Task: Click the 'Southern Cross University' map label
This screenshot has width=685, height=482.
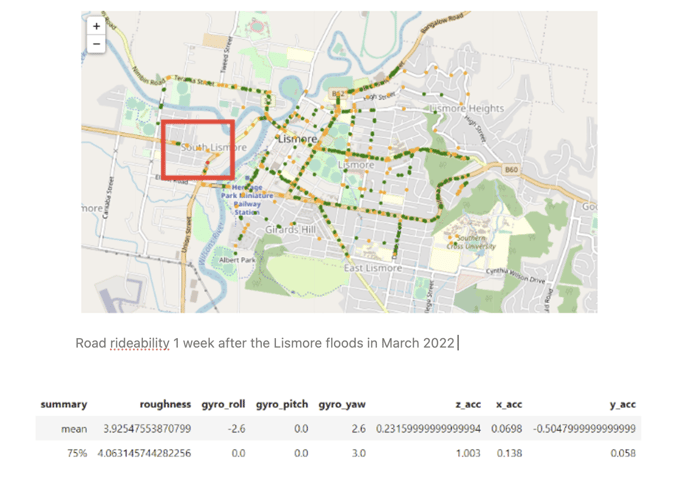Action: (471, 242)
